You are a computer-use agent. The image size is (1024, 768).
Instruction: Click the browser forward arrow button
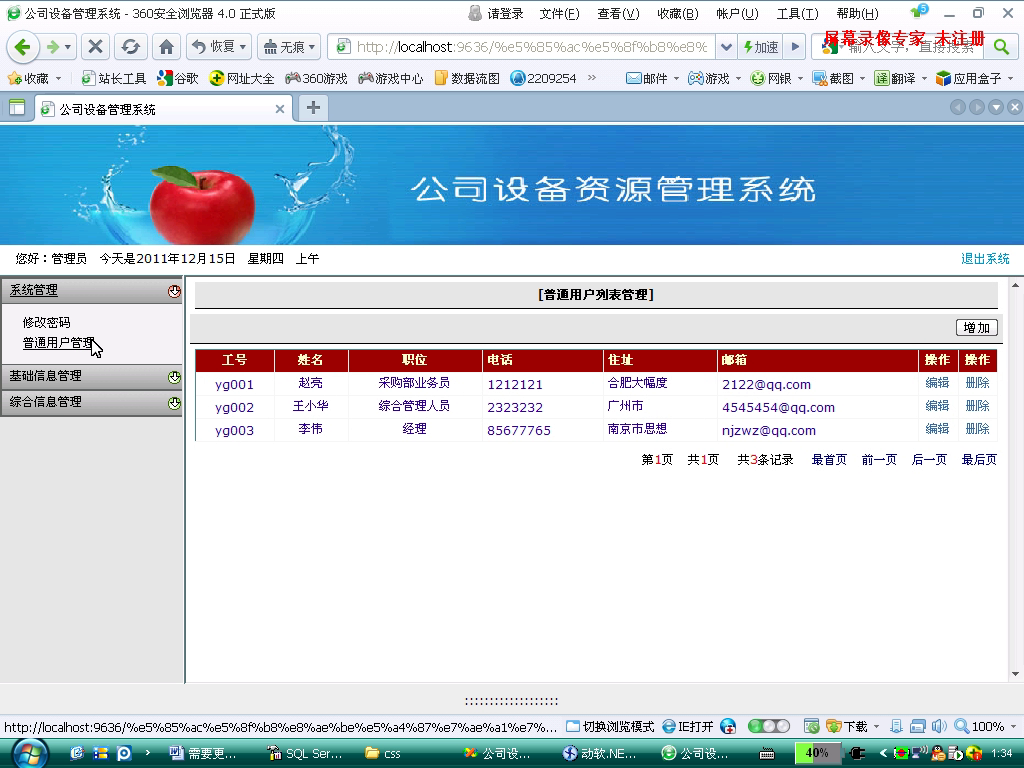click(52, 47)
